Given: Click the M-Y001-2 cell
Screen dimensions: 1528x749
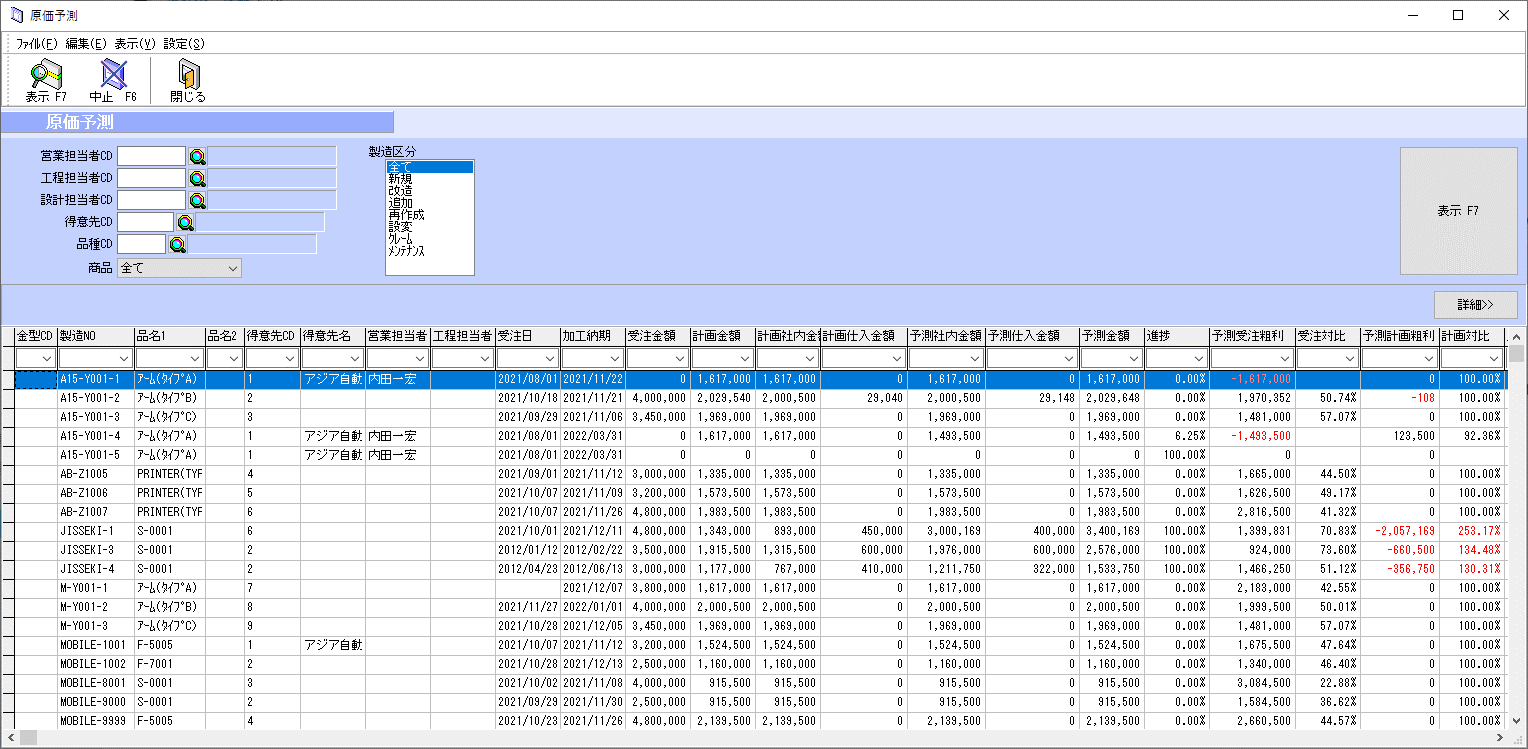Looking at the screenshot, I should pos(96,607).
